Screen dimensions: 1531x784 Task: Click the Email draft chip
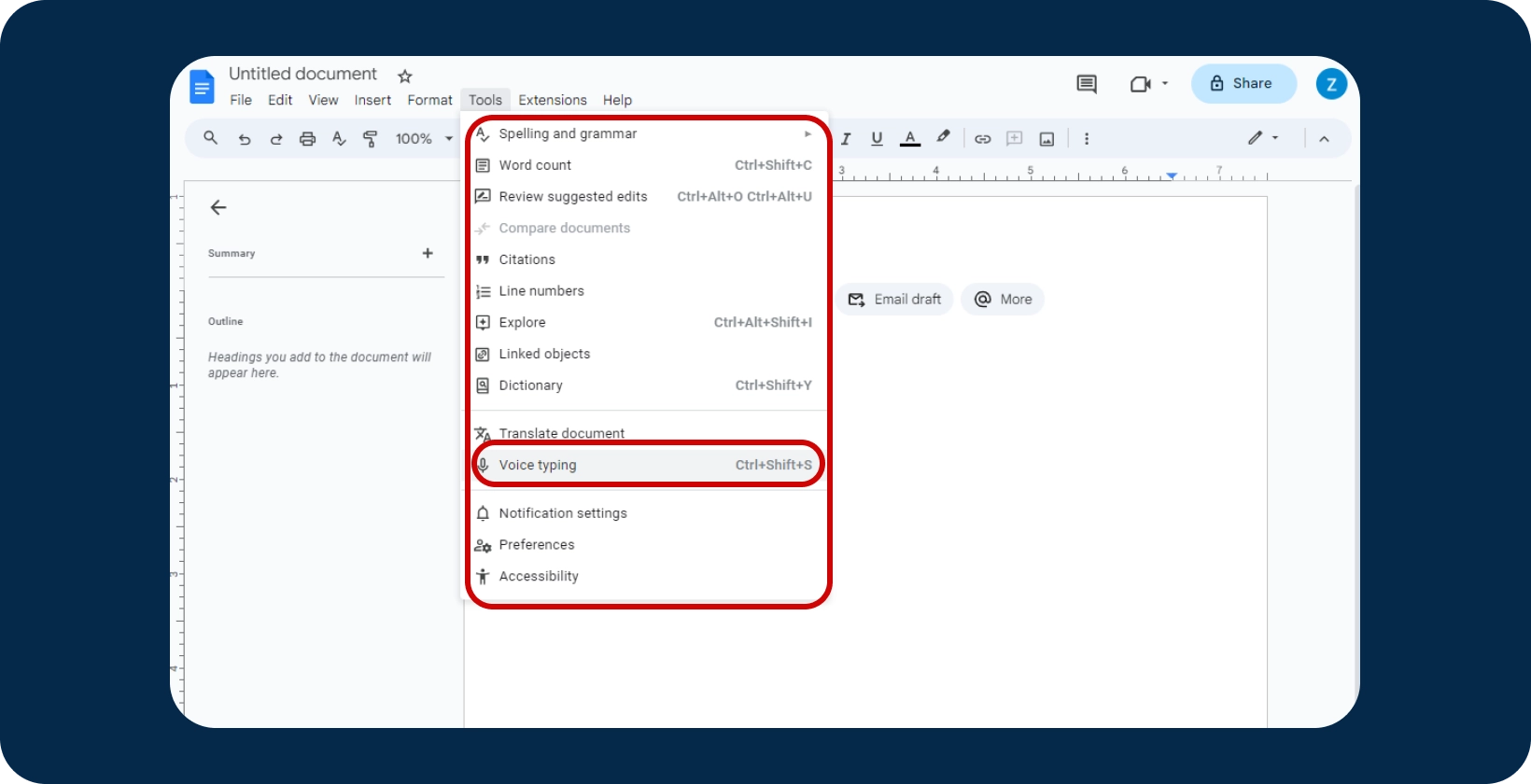click(895, 300)
